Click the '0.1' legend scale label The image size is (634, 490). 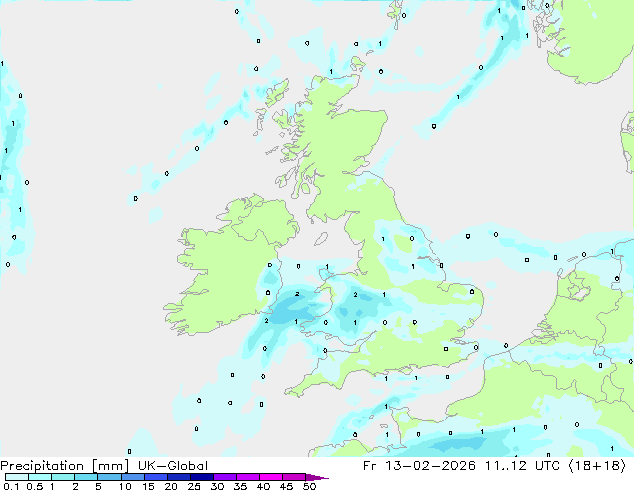pyautogui.click(x=11, y=486)
